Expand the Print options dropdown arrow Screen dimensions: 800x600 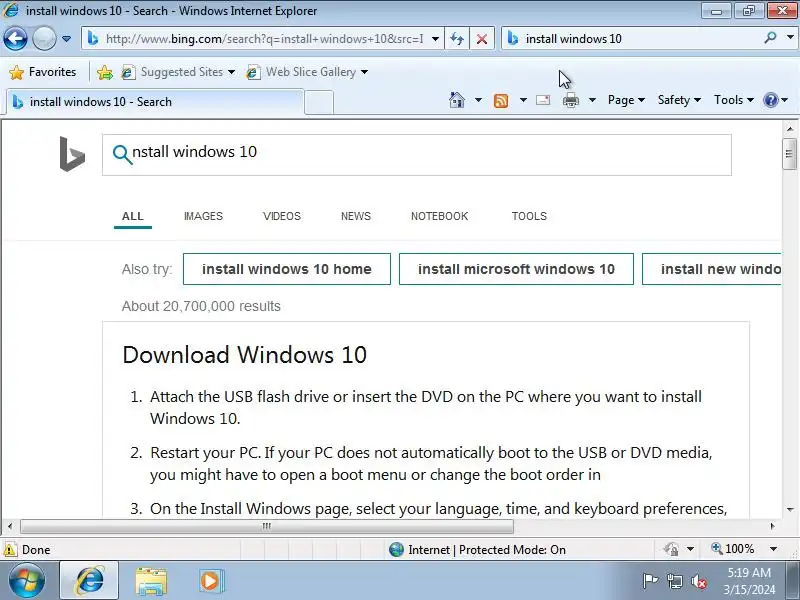click(592, 100)
